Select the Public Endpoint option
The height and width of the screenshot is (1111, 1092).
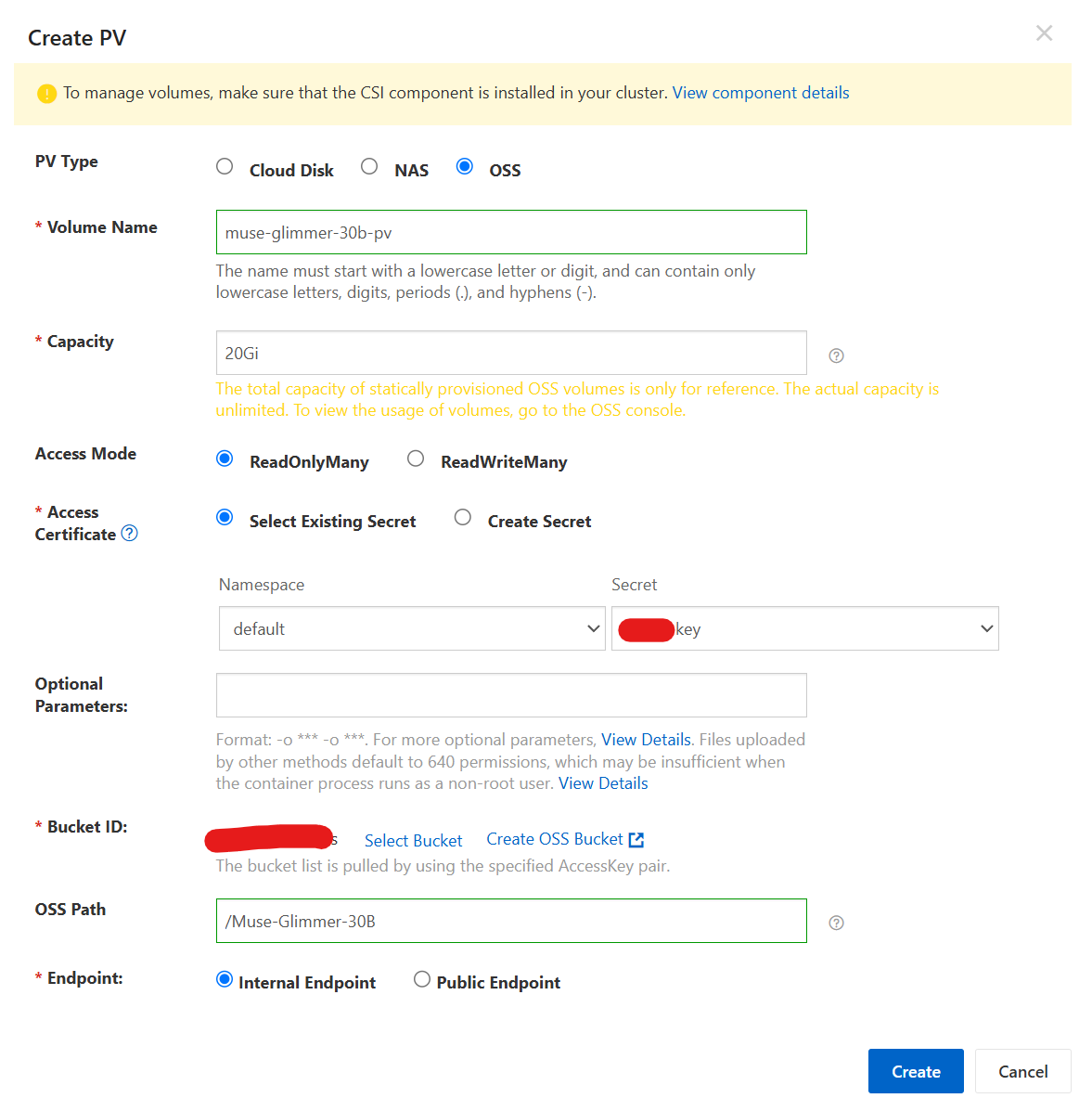[422, 979]
